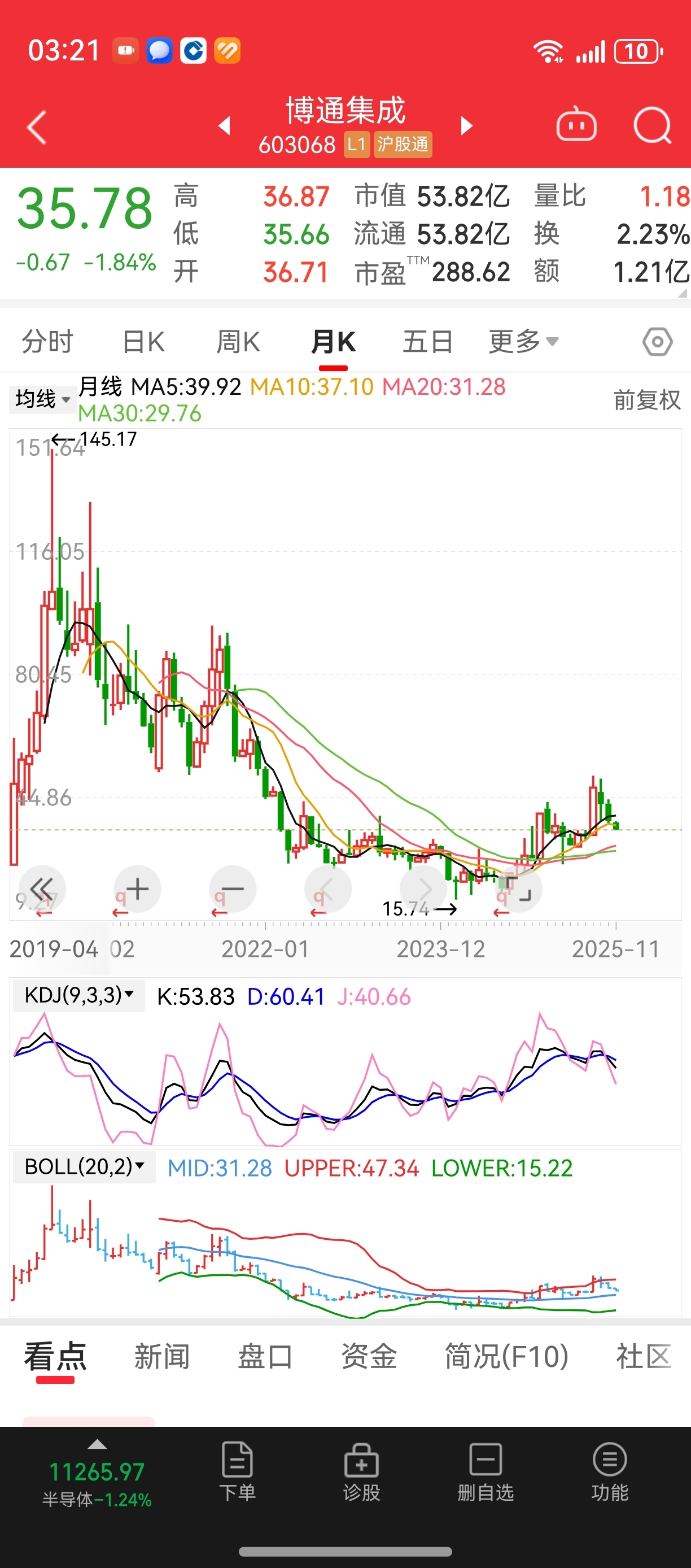Tap date label 2022-01
Viewport: 691px width, 1568px height.
pyautogui.click(x=265, y=949)
